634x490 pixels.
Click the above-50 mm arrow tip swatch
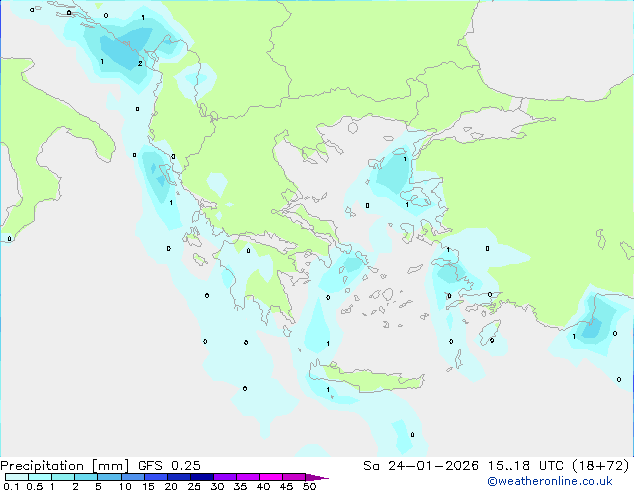pos(317,478)
